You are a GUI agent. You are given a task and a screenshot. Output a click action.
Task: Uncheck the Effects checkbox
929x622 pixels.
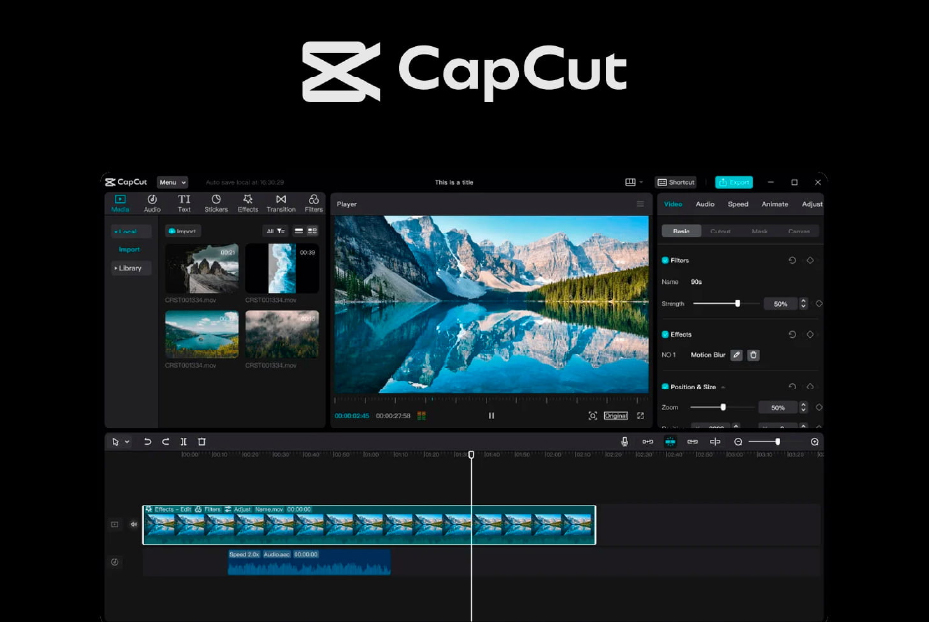click(665, 335)
